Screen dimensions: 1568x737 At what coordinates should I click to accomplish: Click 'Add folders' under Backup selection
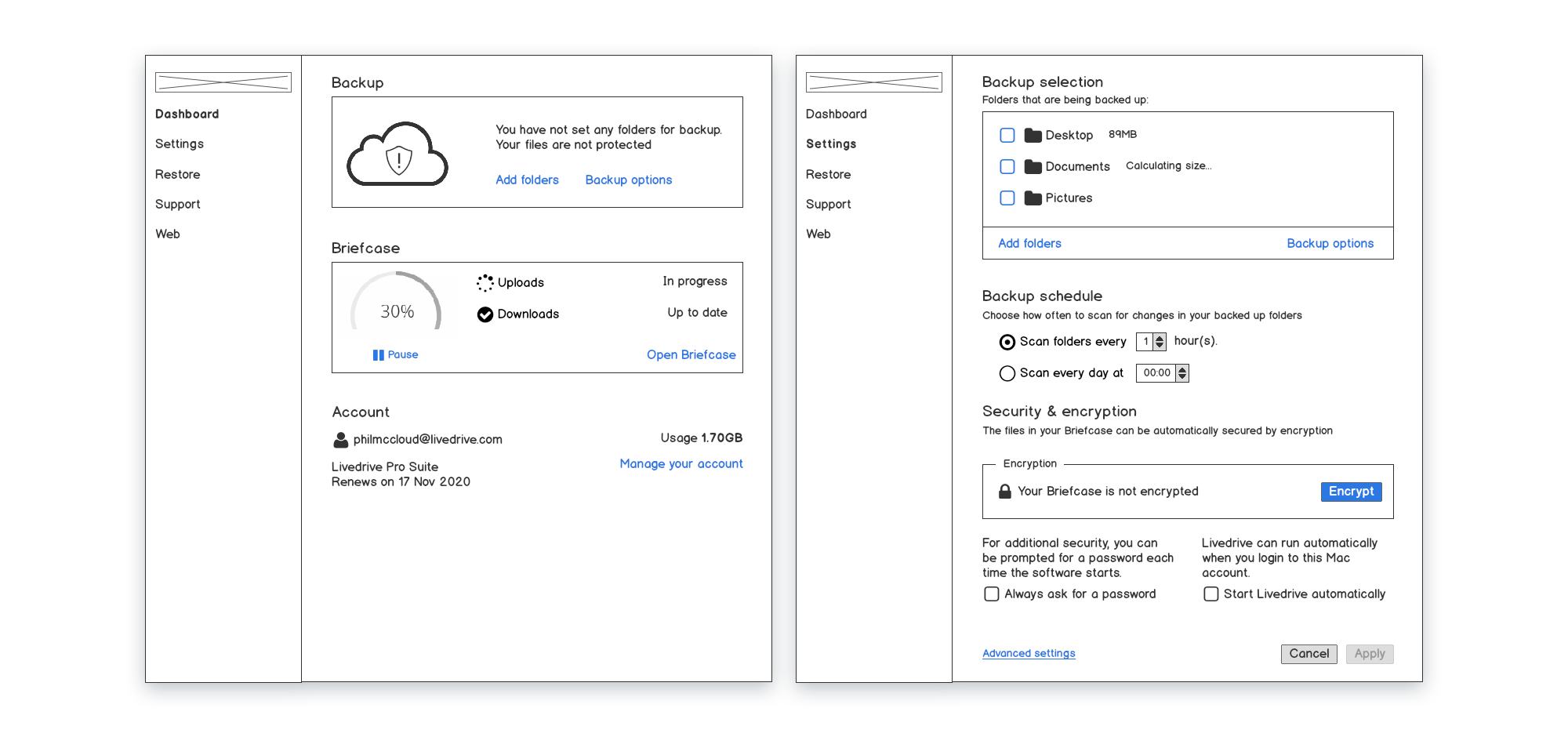[x=1030, y=244]
